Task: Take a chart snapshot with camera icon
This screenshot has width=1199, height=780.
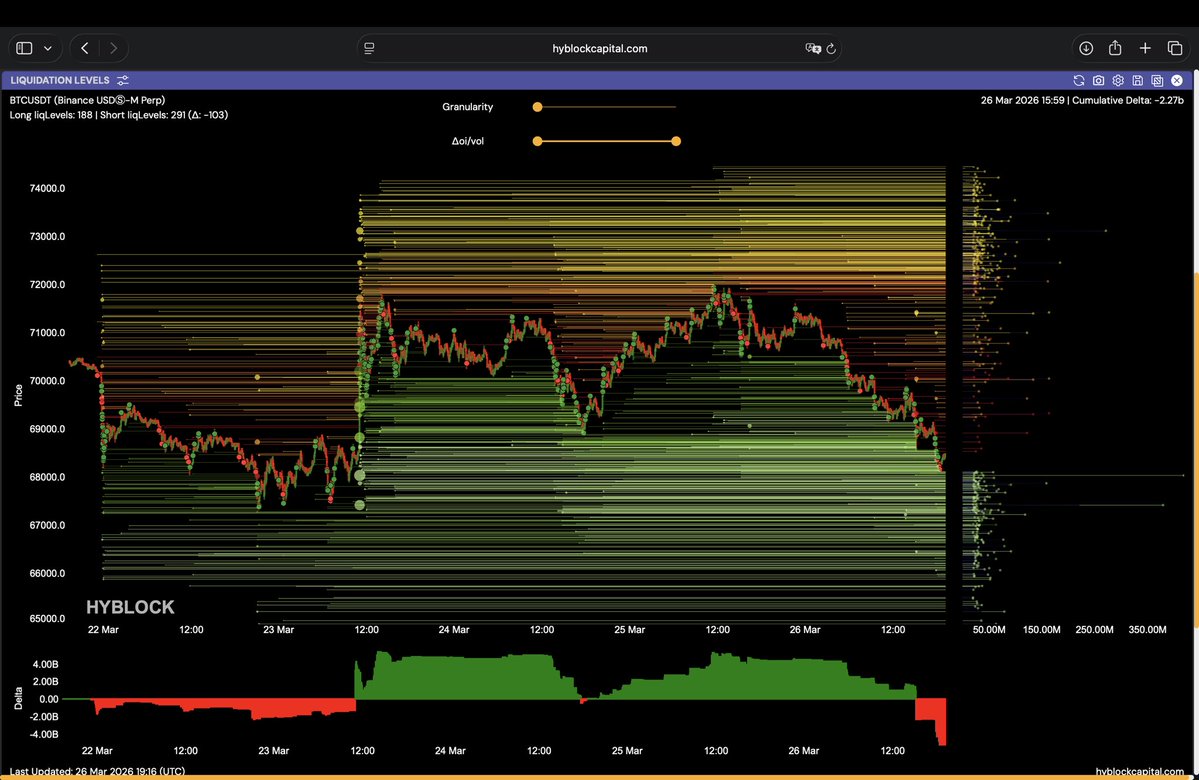Action: [1098, 80]
